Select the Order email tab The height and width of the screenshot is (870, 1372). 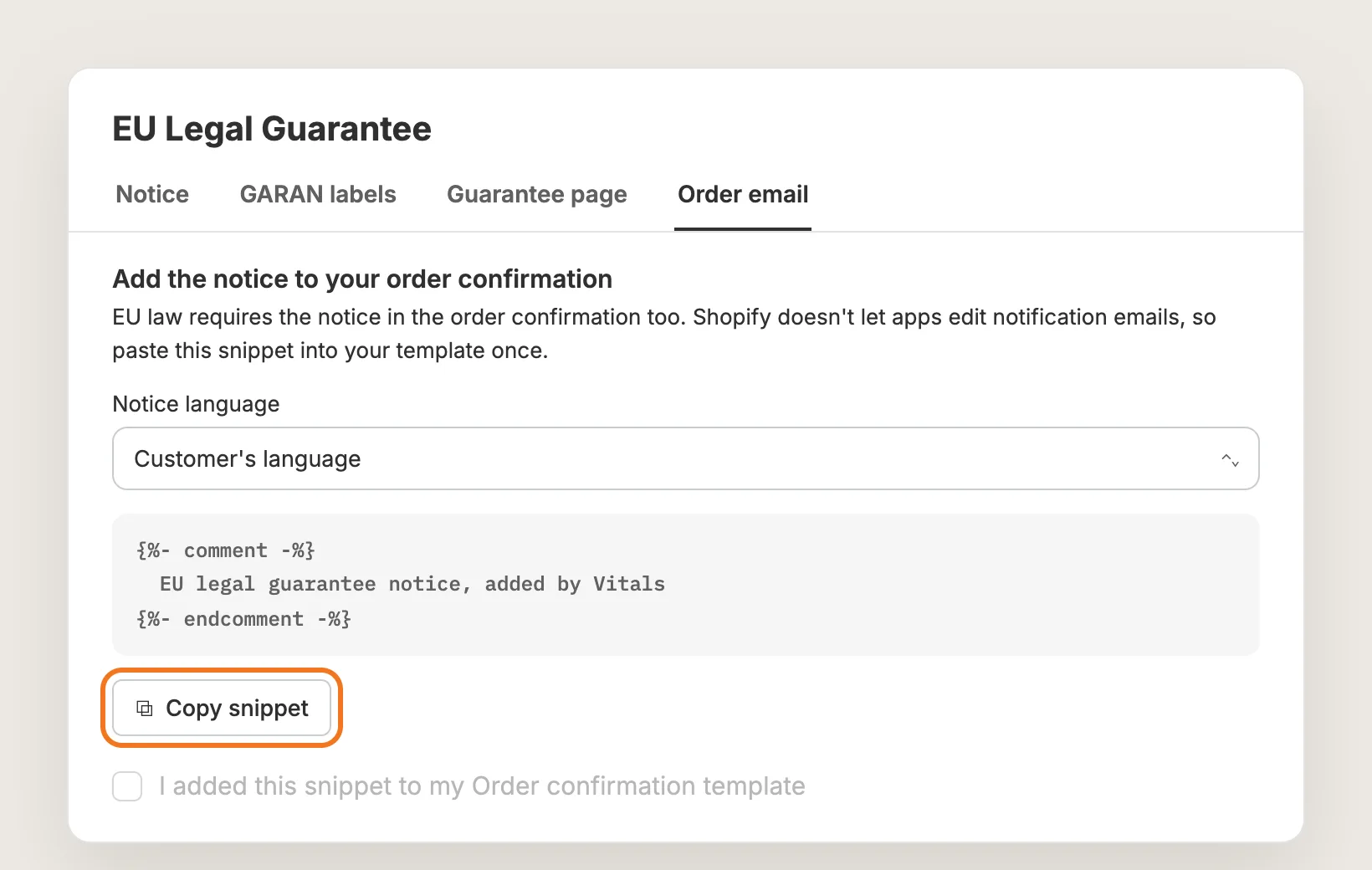[743, 194]
